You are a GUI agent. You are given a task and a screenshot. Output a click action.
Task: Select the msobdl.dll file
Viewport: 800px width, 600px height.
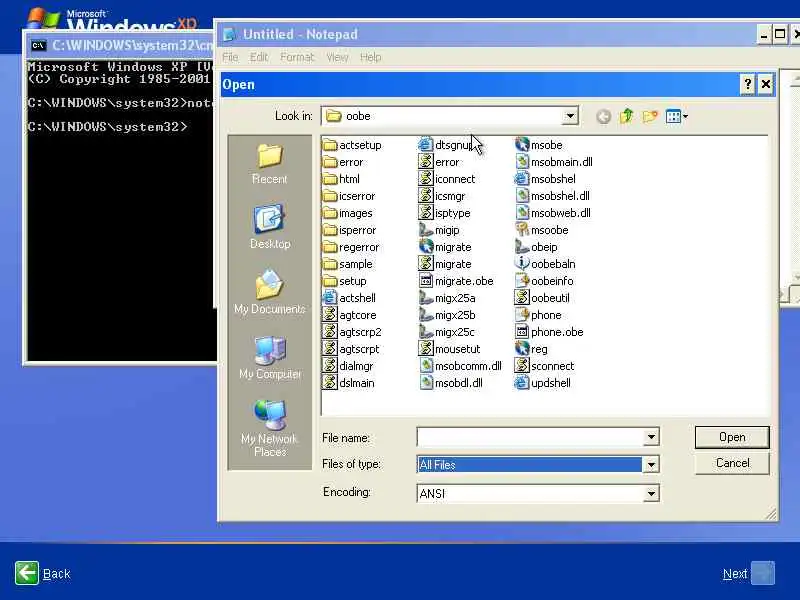pos(451,383)
